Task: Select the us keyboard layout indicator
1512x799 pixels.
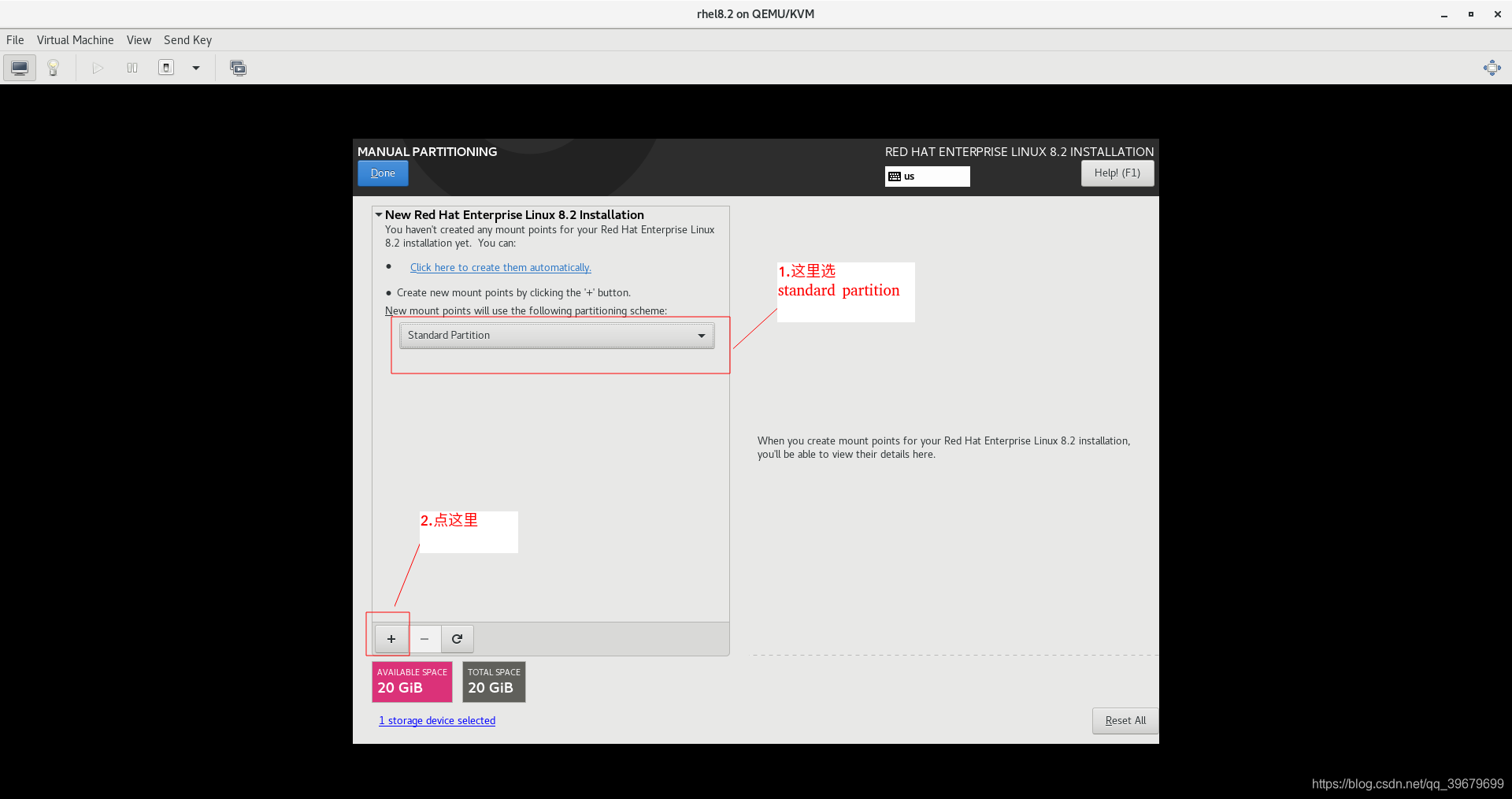Action: [x=927, y=177]
